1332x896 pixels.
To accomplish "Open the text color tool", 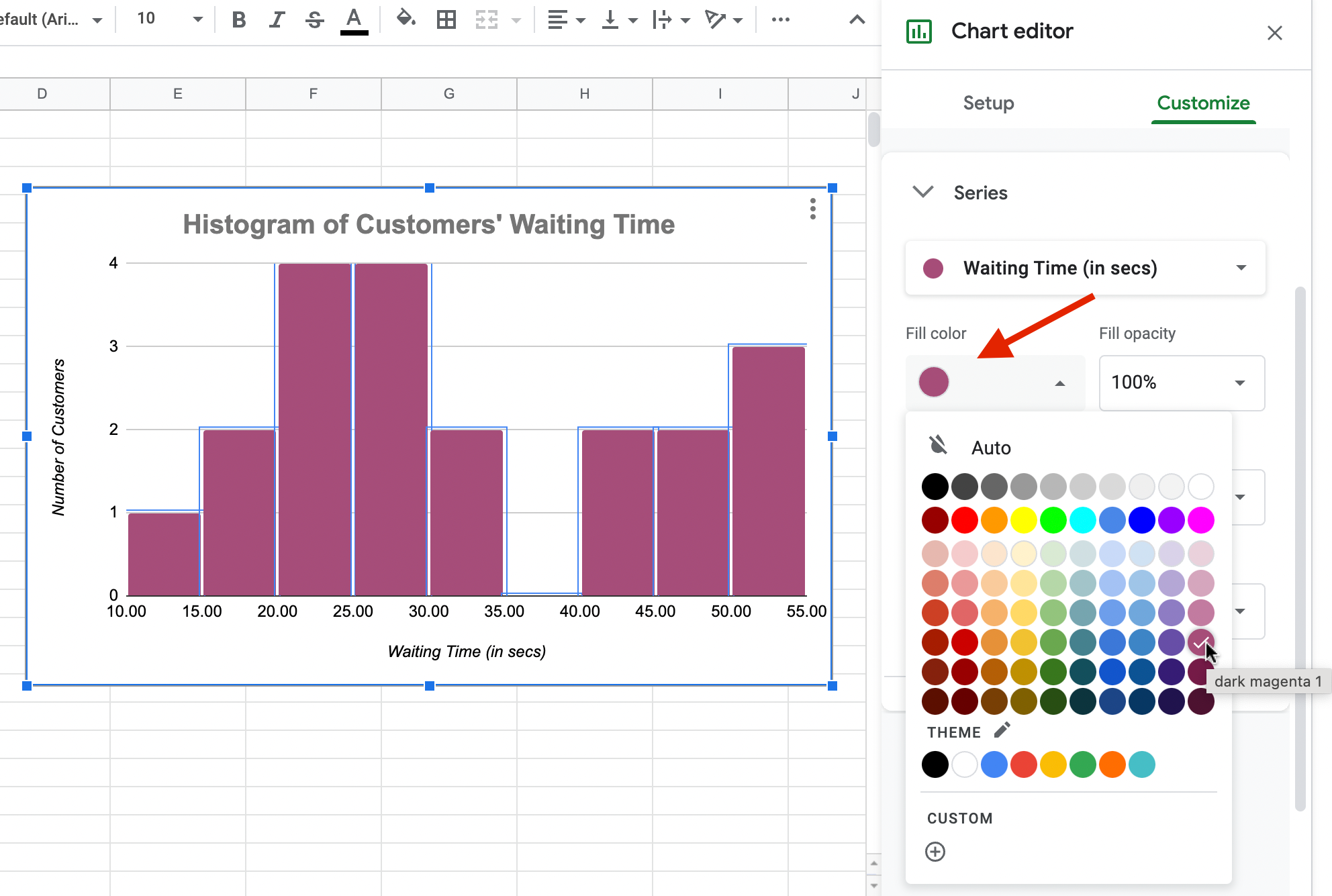I will point(354,20).
